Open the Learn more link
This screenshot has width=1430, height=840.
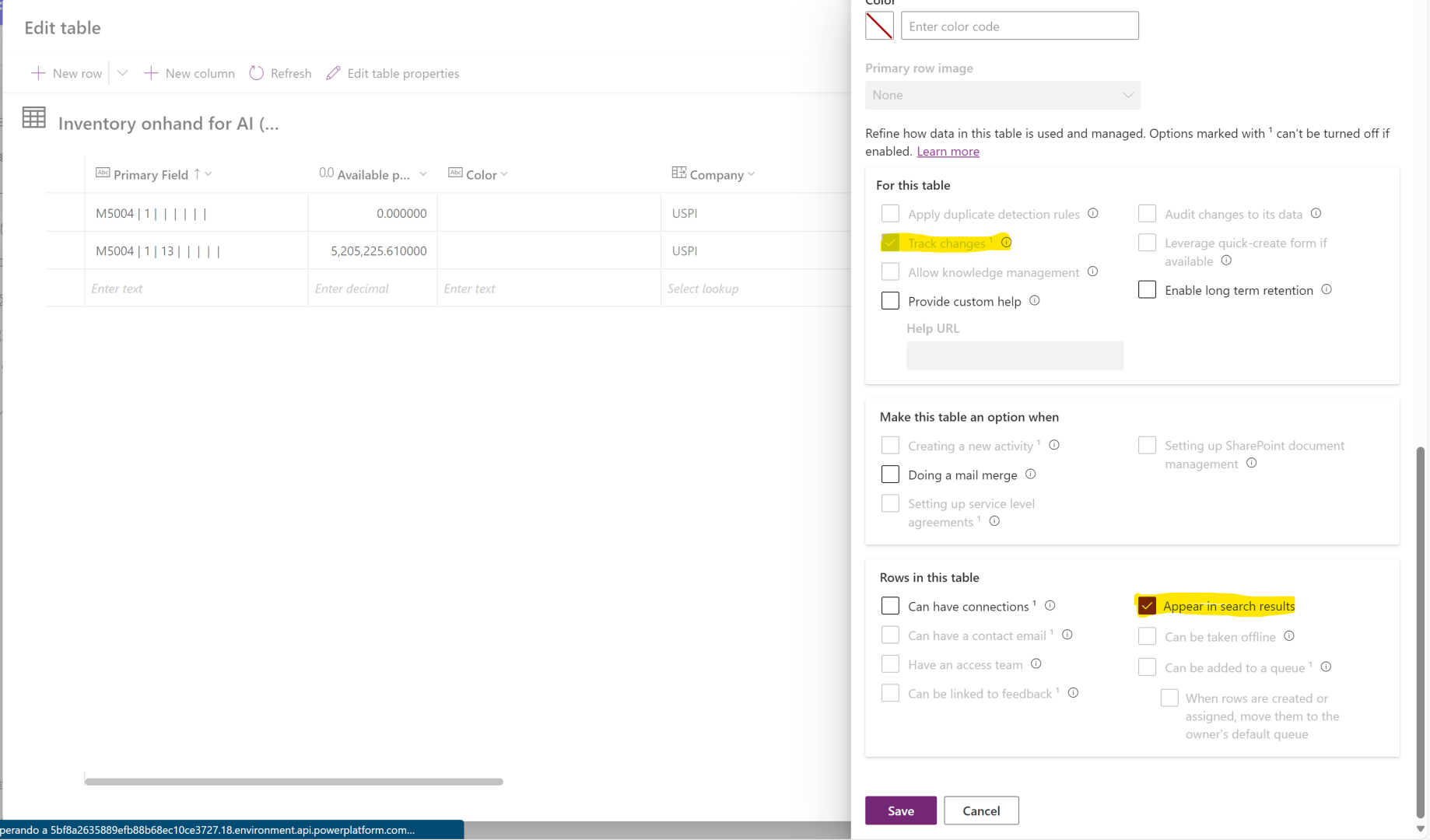pyautogui.click(x=948, y=152)
